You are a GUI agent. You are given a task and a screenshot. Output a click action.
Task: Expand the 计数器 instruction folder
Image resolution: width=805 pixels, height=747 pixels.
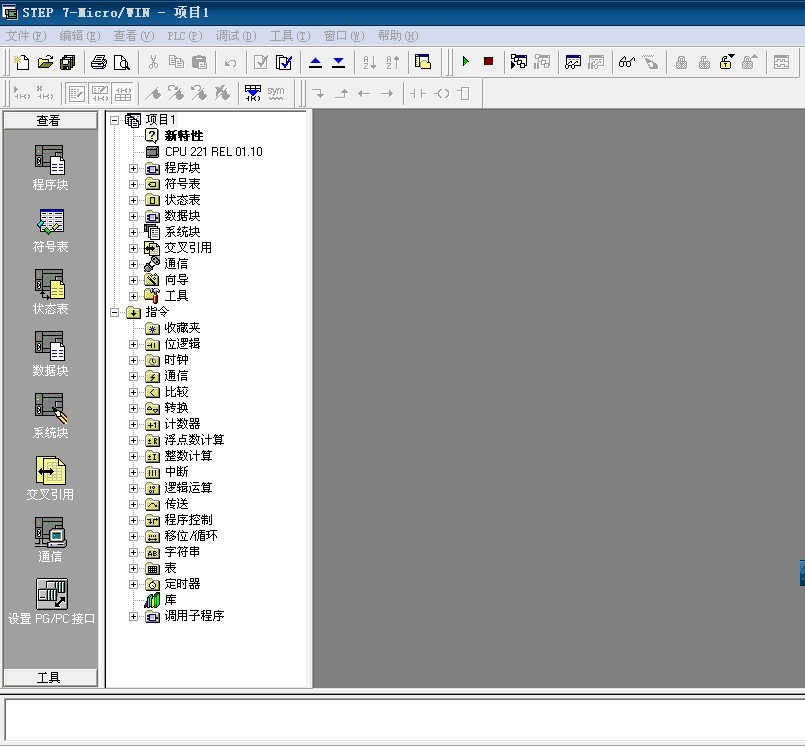pos(134,424)
